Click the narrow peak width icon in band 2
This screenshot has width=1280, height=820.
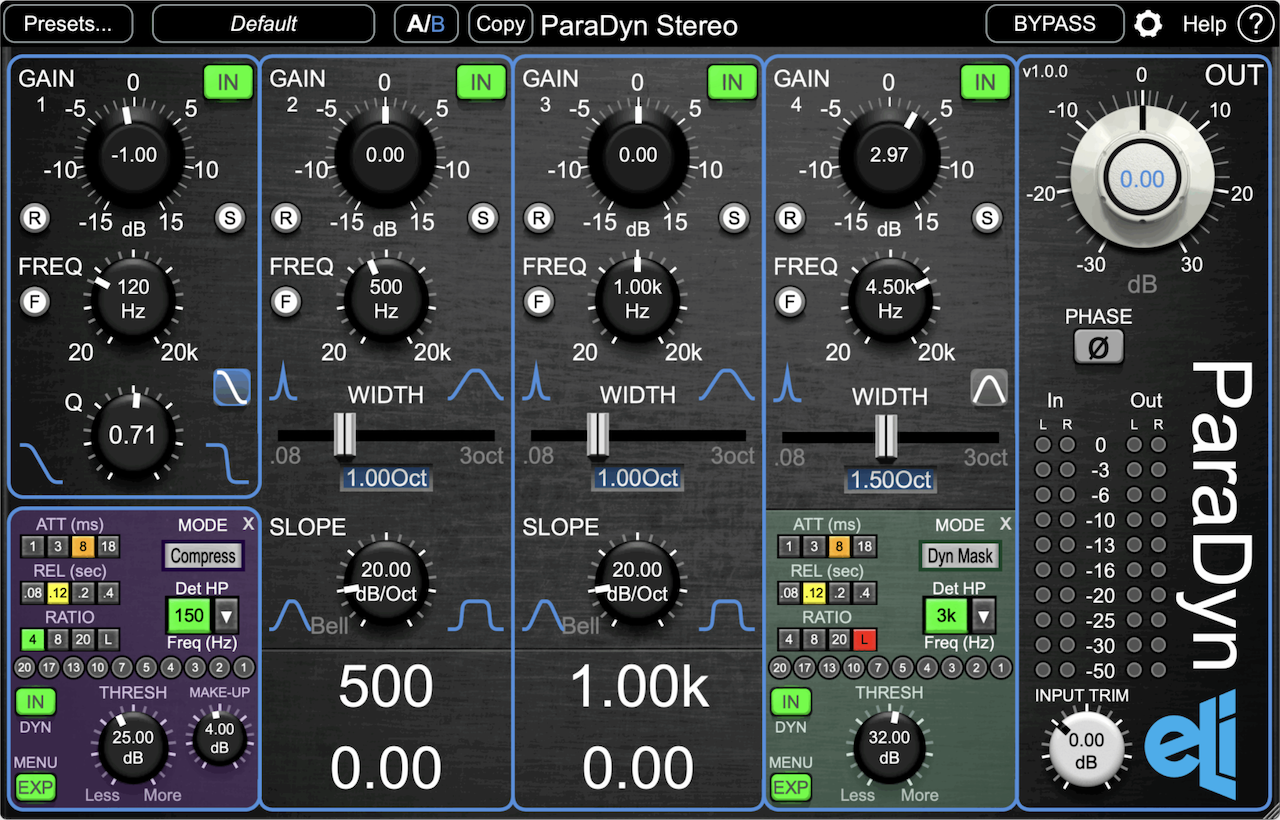click(284, 383)
